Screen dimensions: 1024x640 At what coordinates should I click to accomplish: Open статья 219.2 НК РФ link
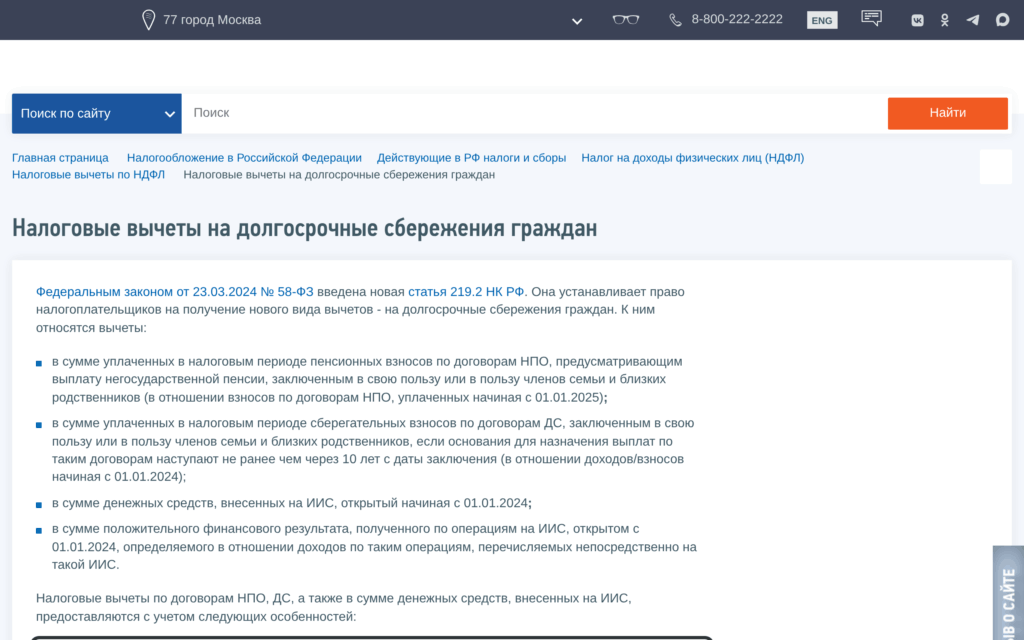click(466, 291)
